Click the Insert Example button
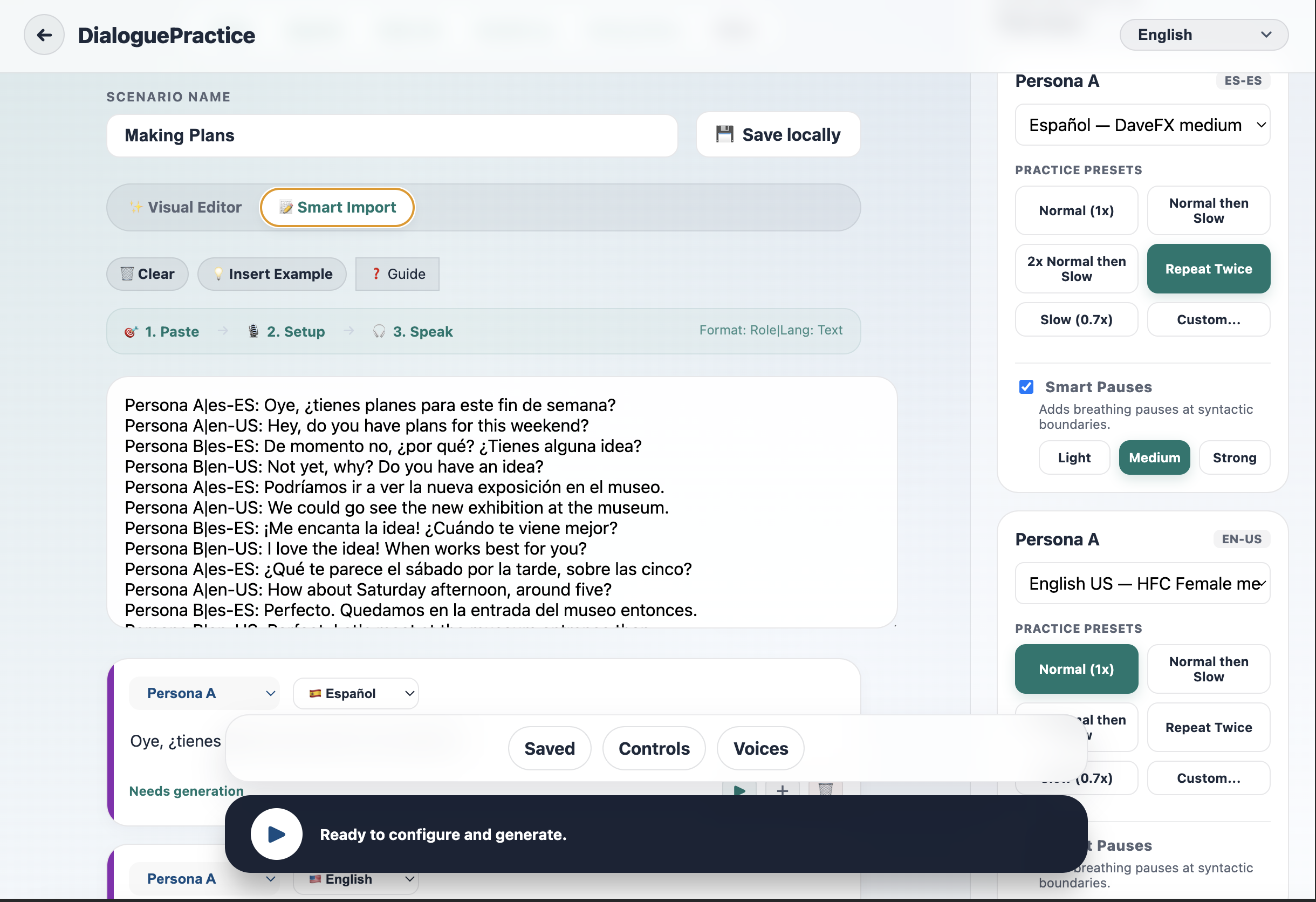Viewport: 1316px width, 902px height. click(272, 274)
